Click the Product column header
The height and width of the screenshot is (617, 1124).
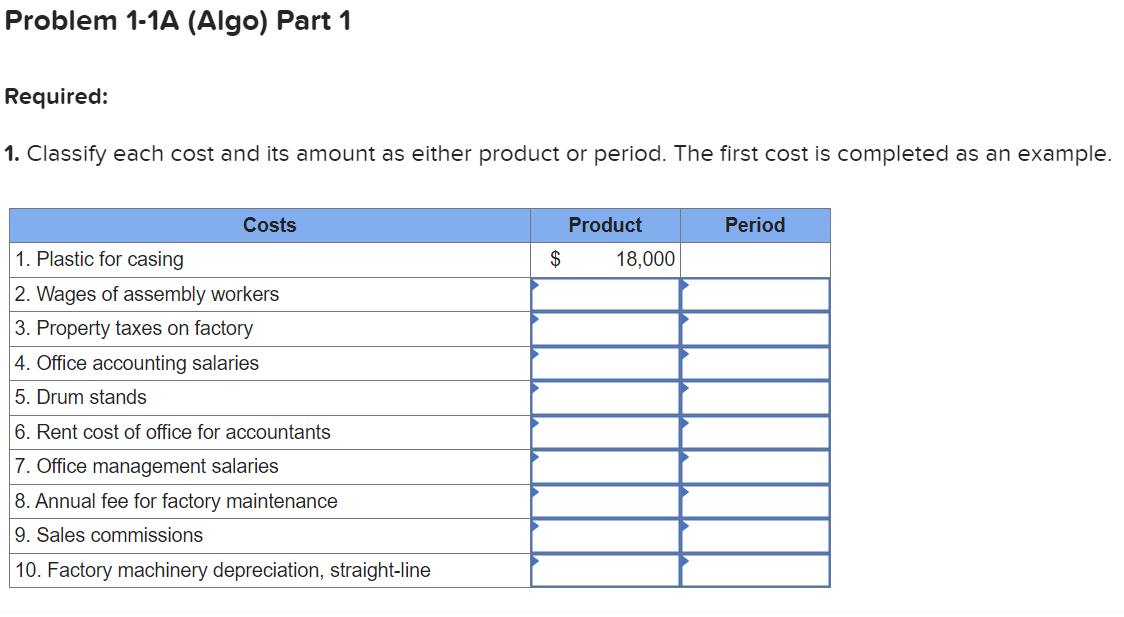pos(605,225)
